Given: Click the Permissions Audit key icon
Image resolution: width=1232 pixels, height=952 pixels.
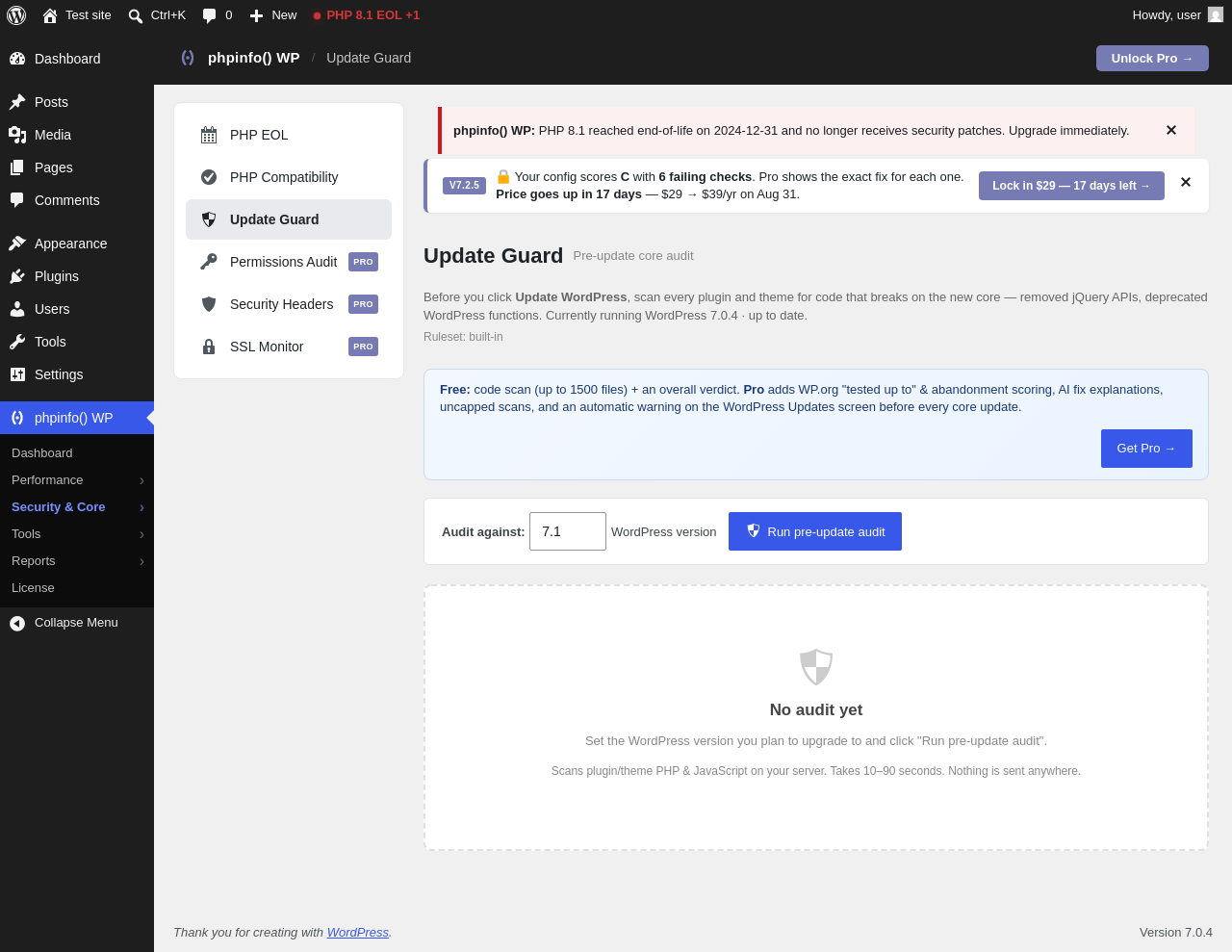Looking at the screenshot, I should 209,262.
